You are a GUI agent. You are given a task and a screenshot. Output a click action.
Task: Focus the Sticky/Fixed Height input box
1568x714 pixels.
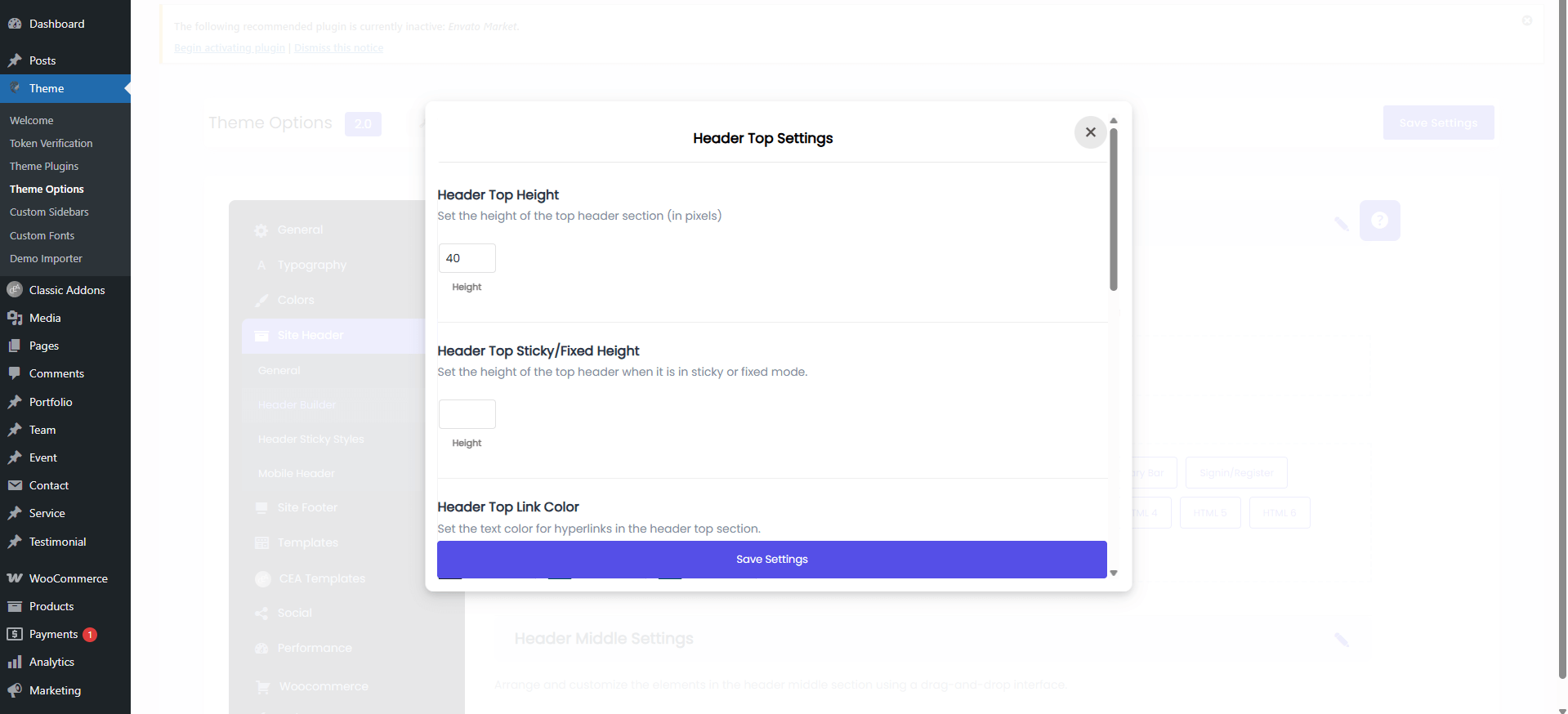pos(467,414)
